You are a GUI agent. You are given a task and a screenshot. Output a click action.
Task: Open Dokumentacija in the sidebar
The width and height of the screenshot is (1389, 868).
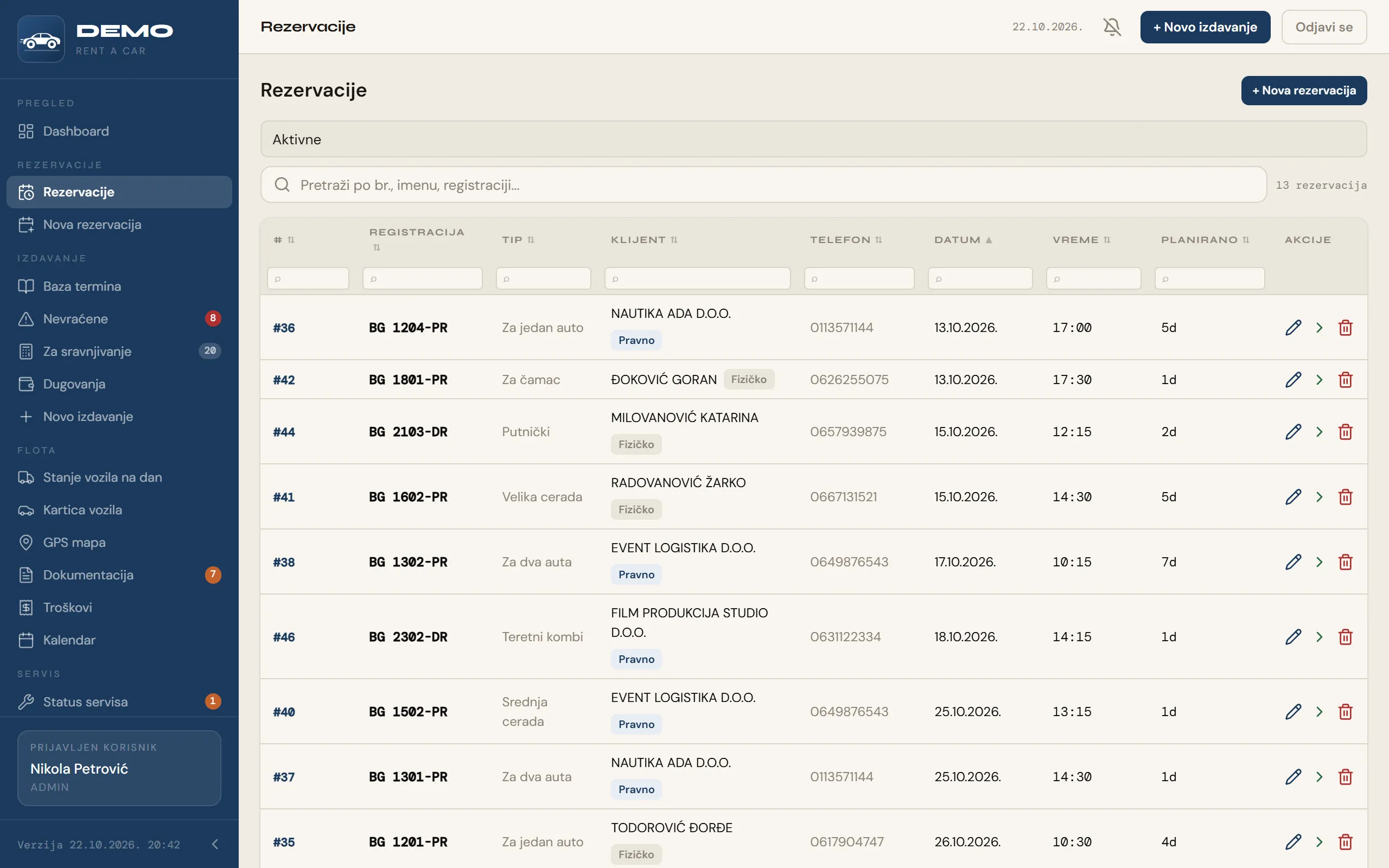119,575
